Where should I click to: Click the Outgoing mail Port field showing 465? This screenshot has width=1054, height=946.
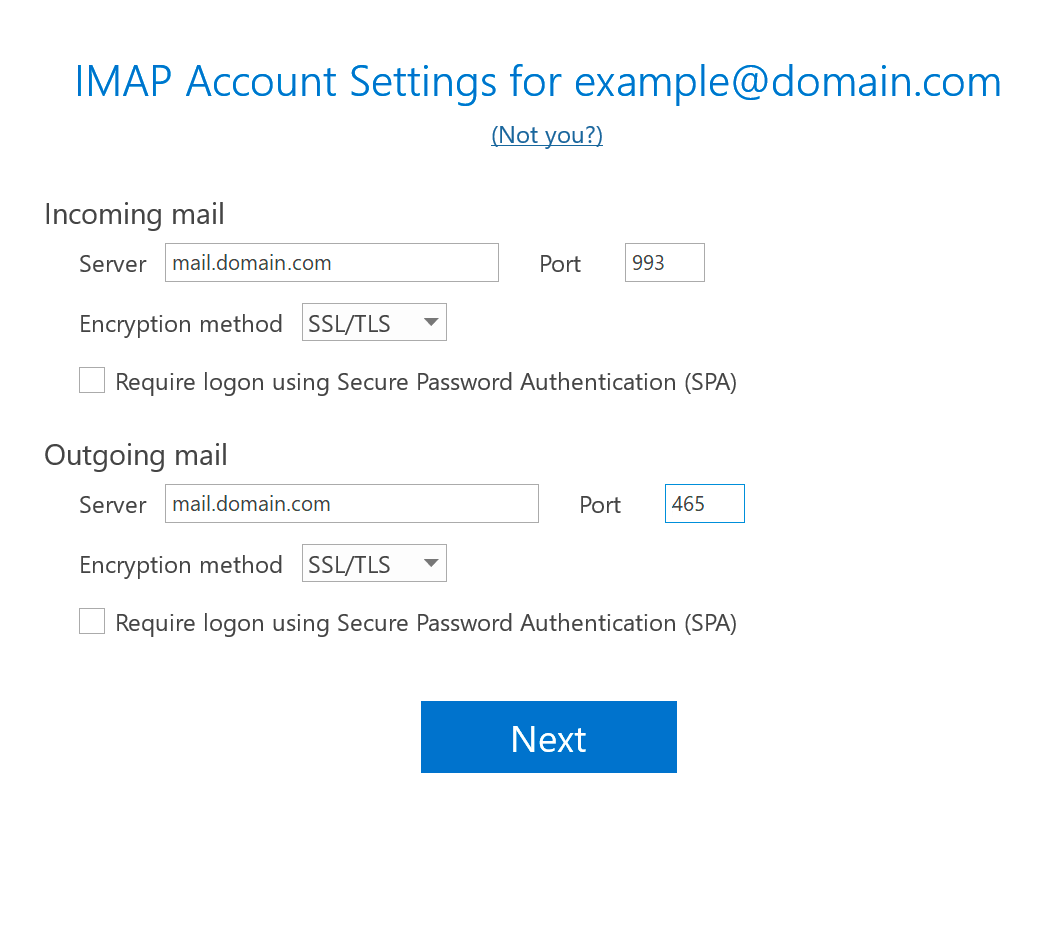pos(704,504)
